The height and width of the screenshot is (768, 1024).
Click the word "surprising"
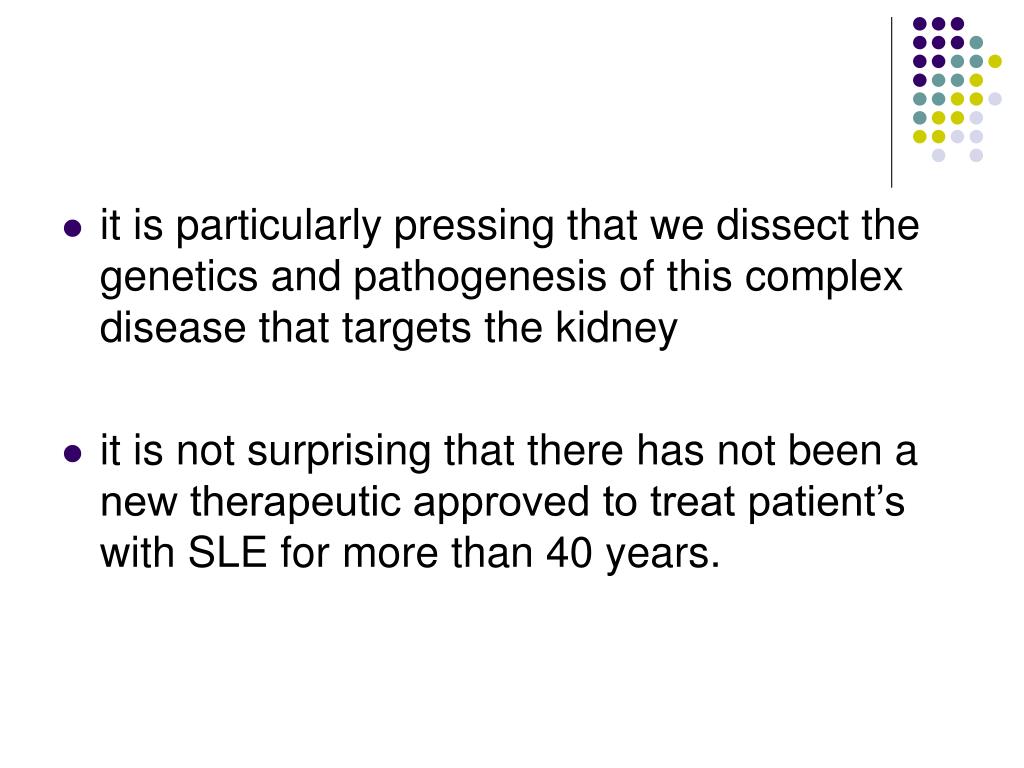pos(339,451)
